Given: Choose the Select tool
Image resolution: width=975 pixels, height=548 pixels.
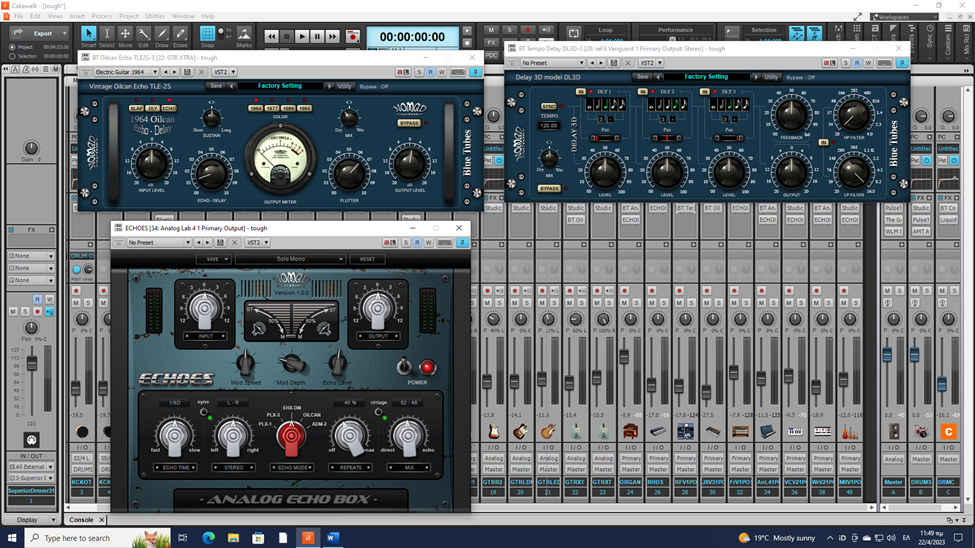Looking at the screenshot, I should (x=106, y=36).
